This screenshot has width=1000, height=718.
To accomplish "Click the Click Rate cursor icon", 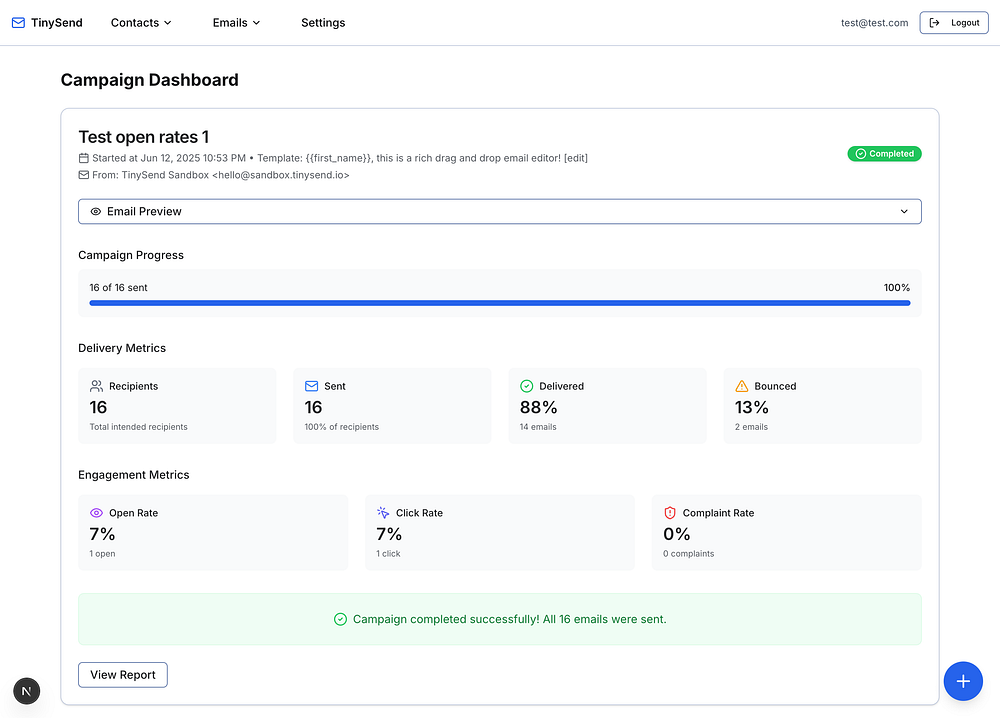I will tap(383, 513).
